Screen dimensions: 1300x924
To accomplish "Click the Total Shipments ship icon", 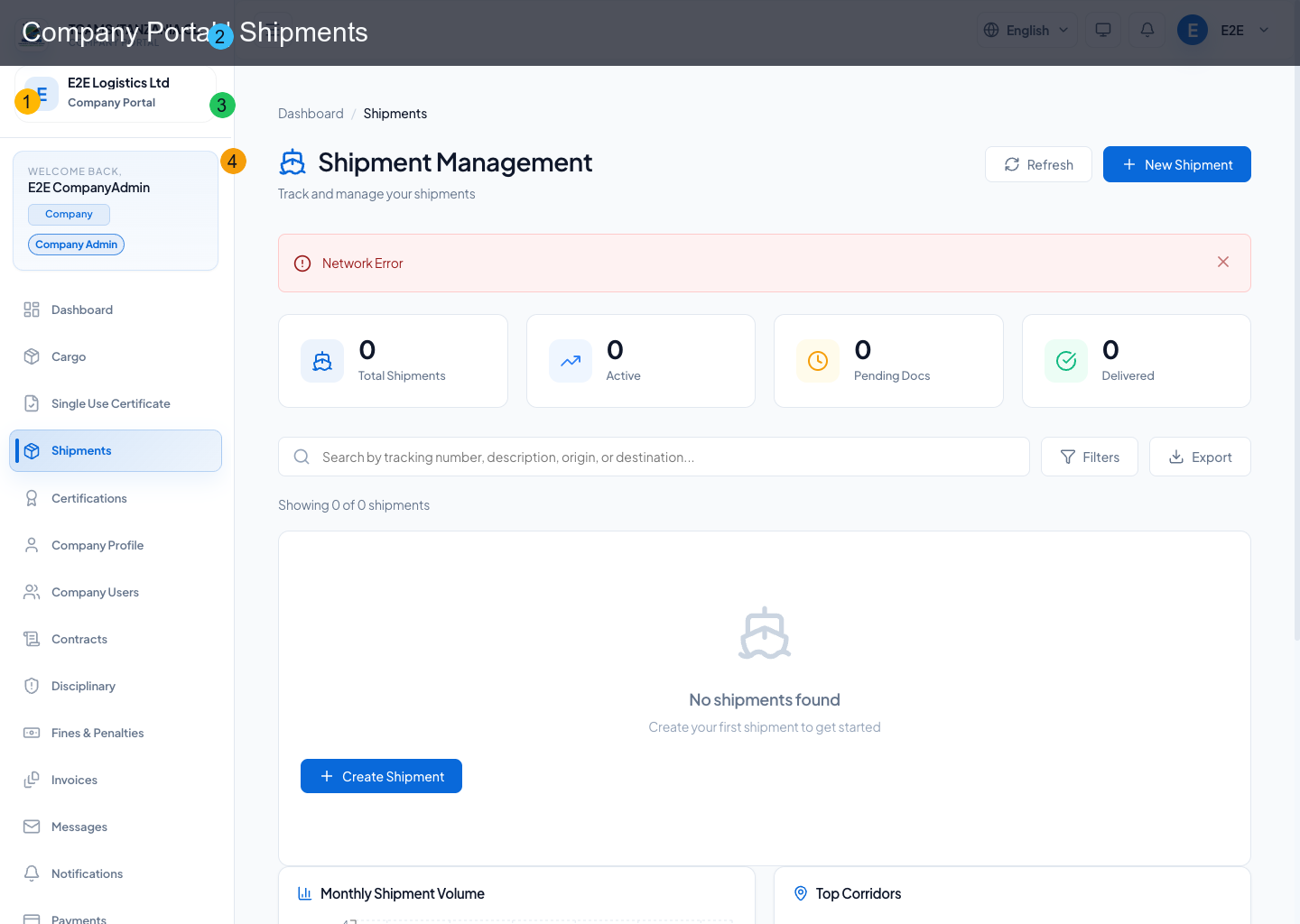I will 322,361.
